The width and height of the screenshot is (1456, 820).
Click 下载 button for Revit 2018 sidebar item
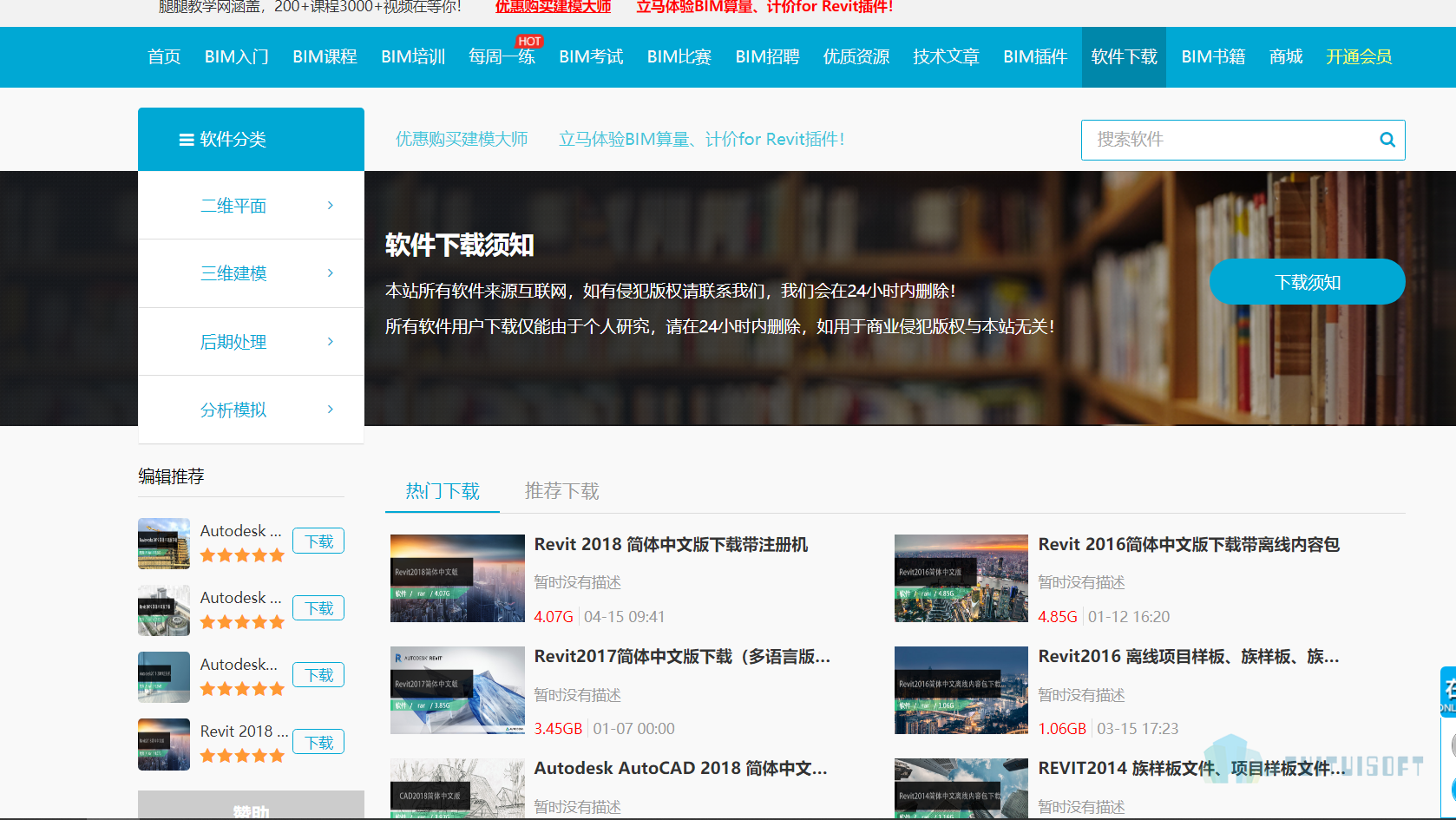pos(318,742)
